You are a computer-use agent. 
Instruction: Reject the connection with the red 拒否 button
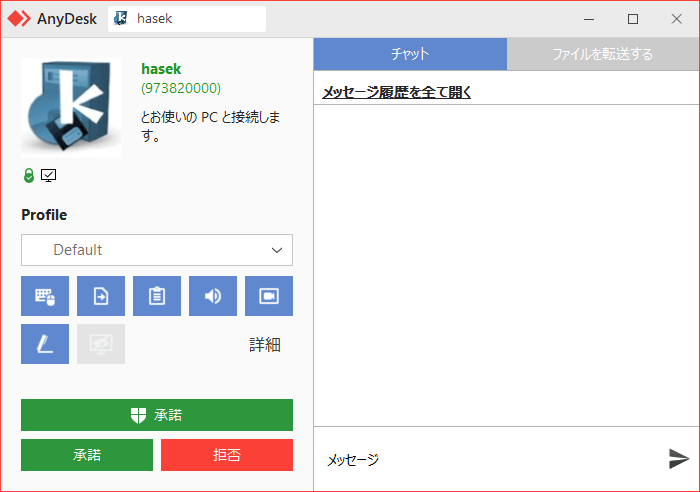coord(227,455)
